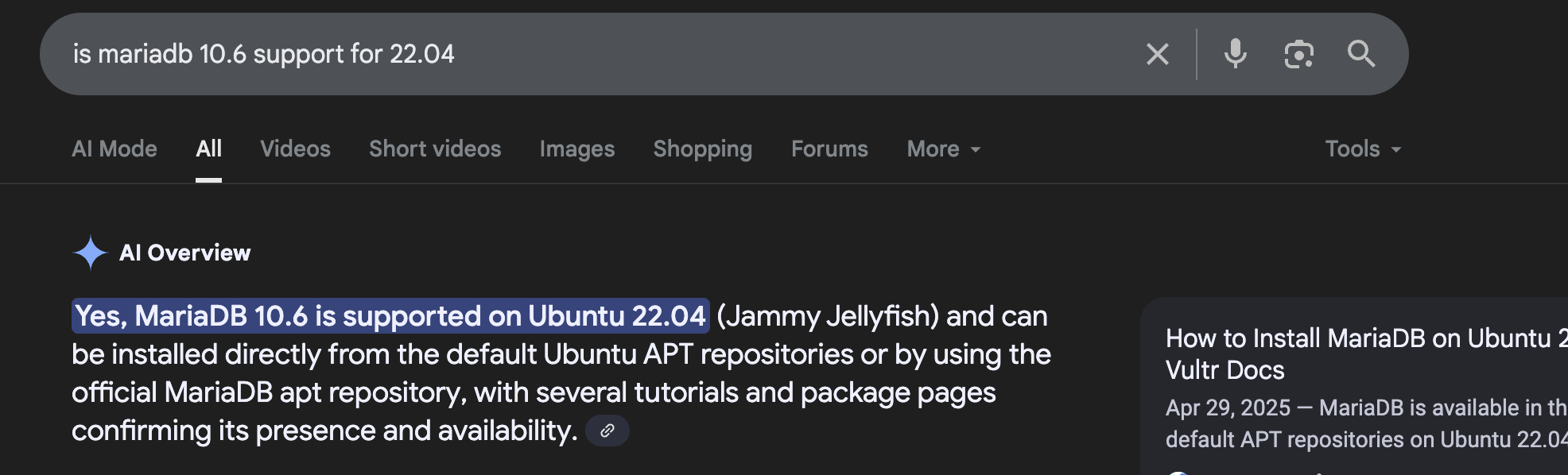Screen dimensions: 1568x475
Task: Submit search using the magnifying glass icon
Action: pyautogui.click(x=1361, y=54)
